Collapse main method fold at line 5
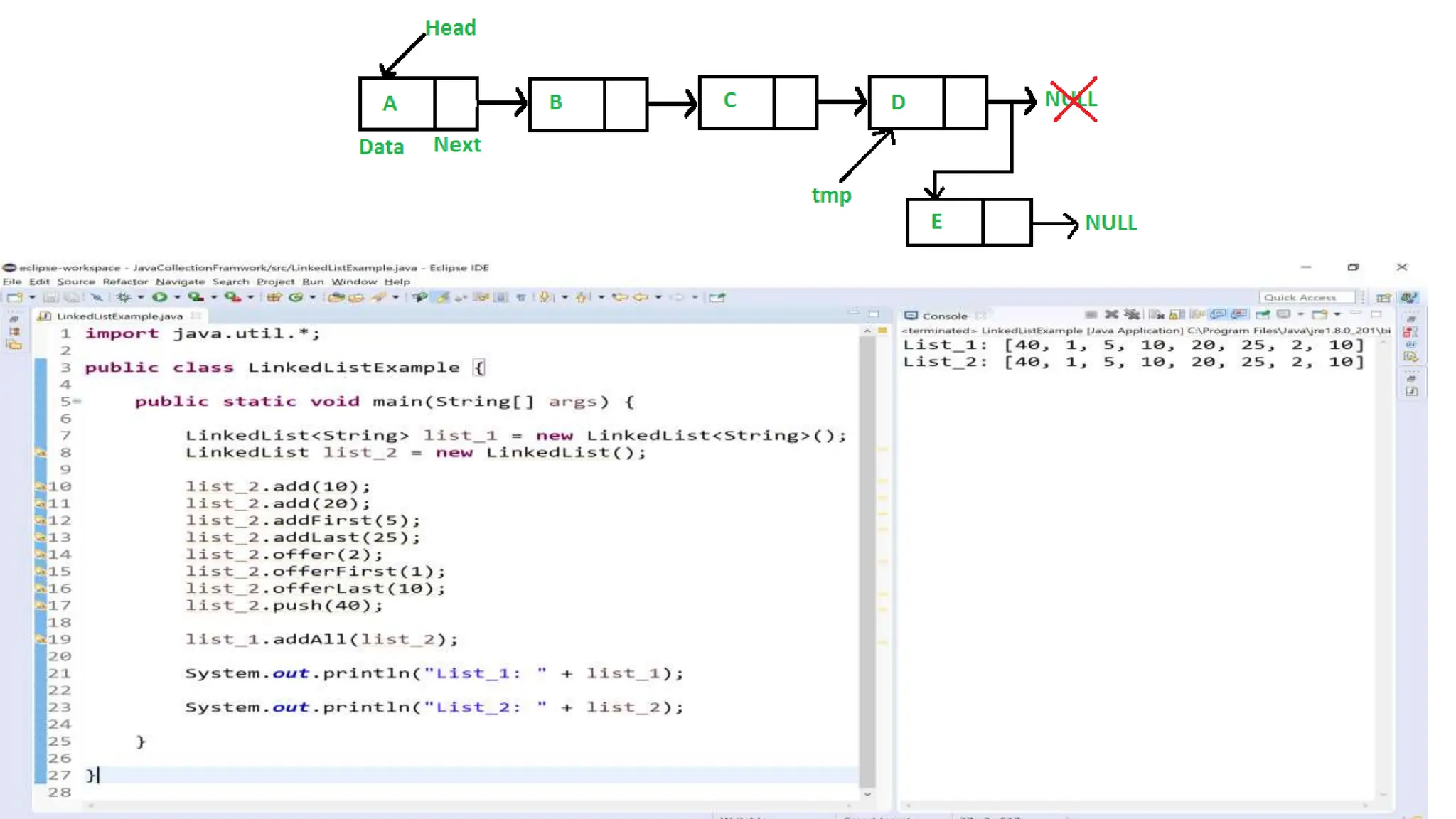Image resolution: width=1456 pixels, height=819 pixels. click(x=77, y=402)
